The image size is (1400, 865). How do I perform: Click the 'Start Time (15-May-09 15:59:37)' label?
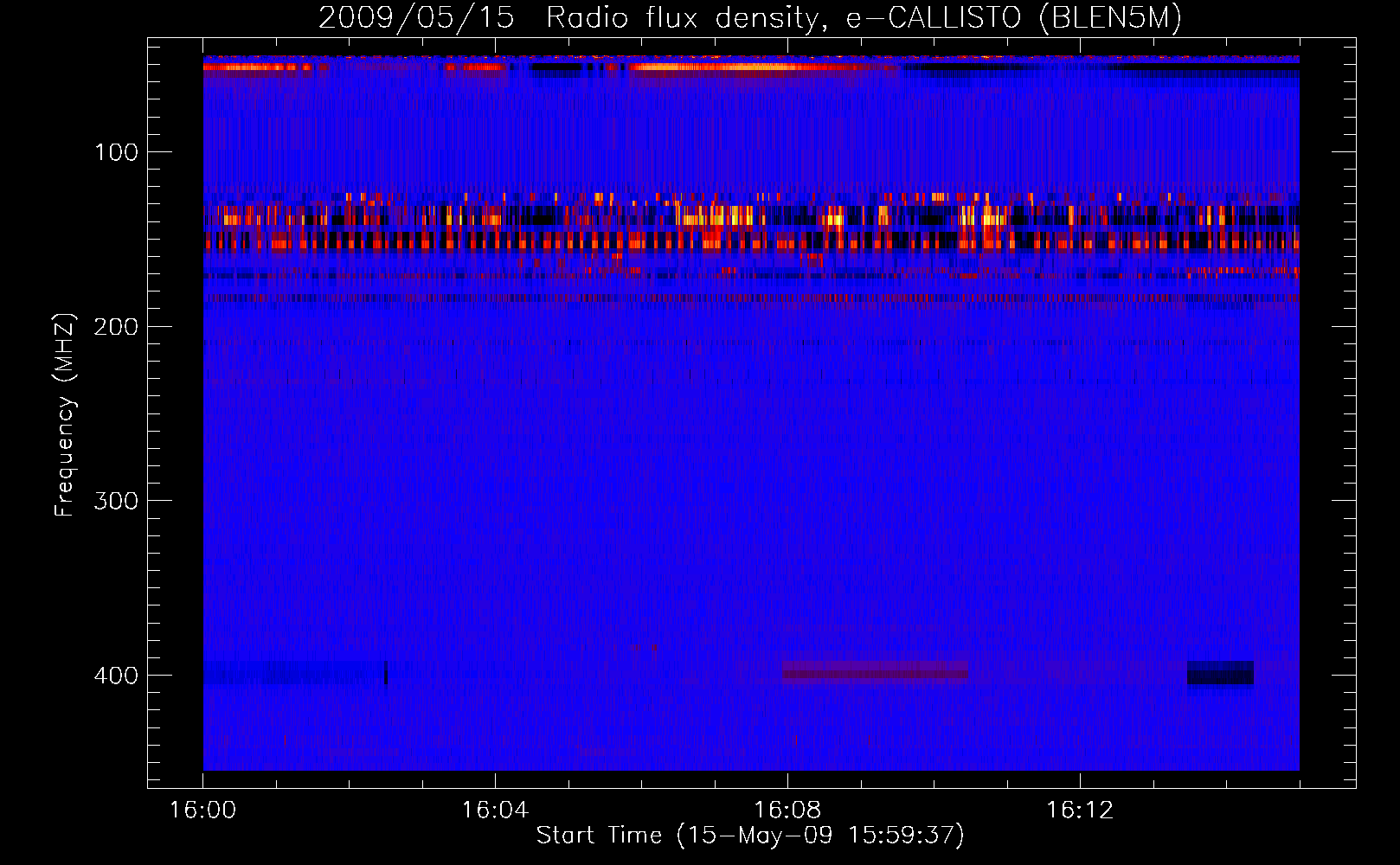750,835
